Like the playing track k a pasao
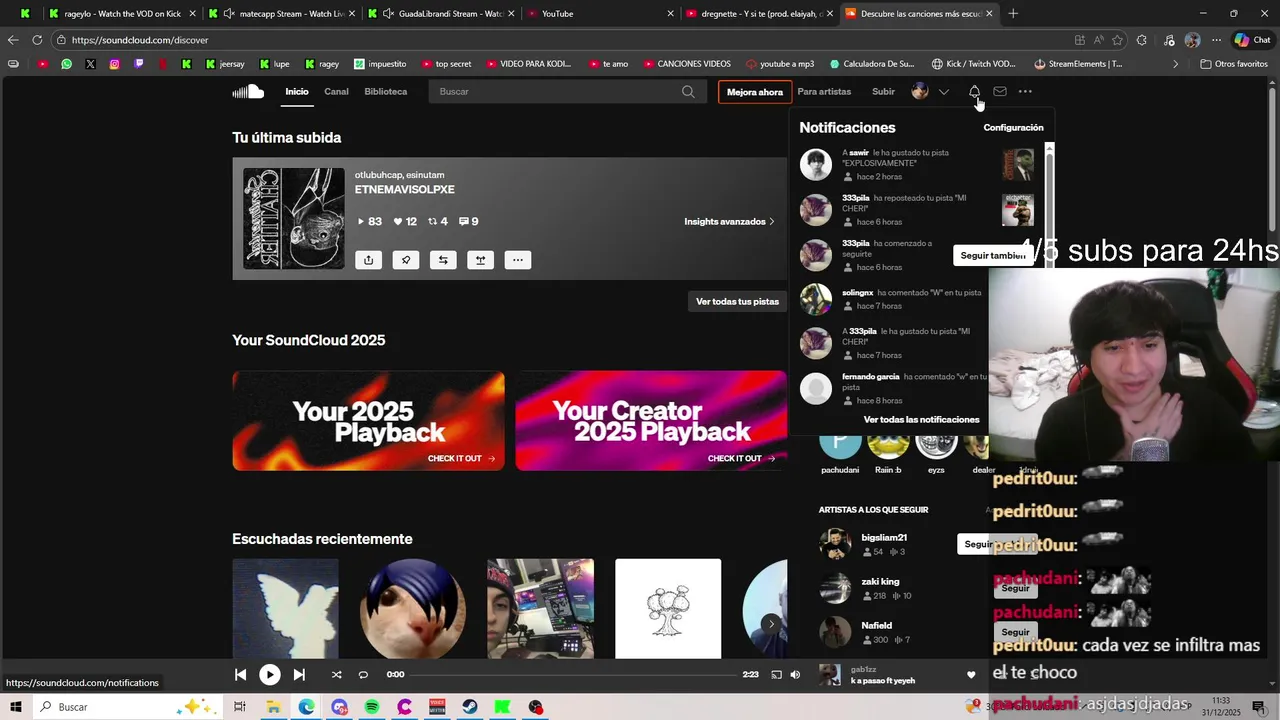The height and width of the screenshot is (720, 1280). (970, 675)
